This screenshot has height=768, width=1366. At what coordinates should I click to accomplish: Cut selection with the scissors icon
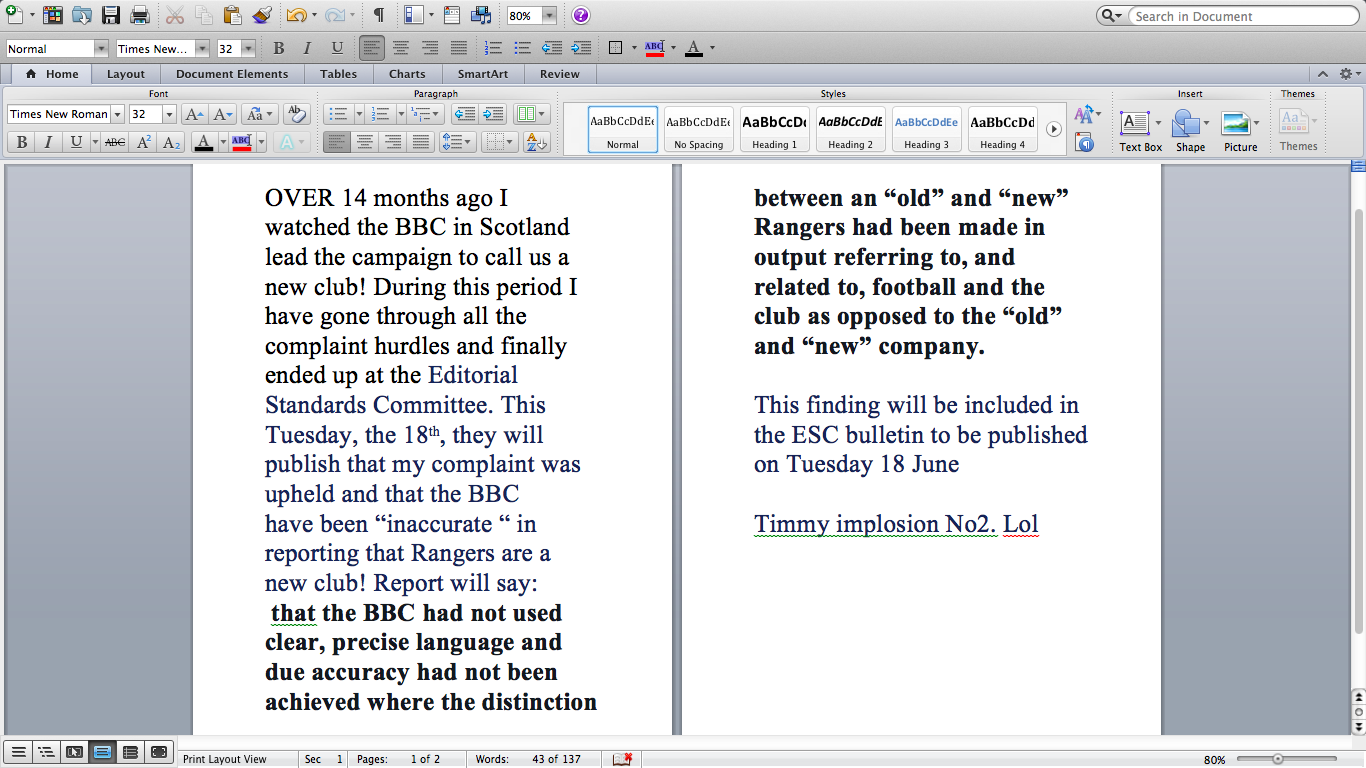tap(175, 15)
